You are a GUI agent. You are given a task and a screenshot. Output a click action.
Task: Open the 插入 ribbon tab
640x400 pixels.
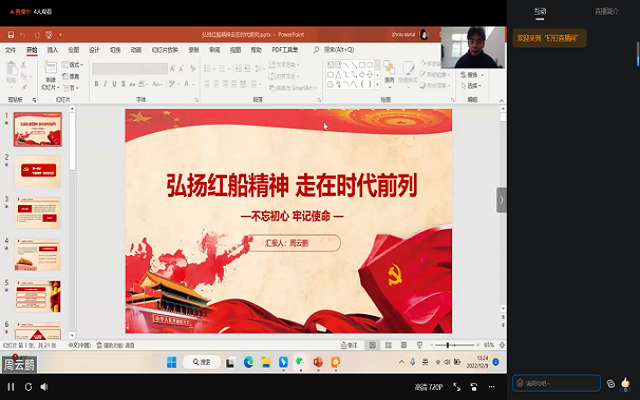(x=52, y=50)
